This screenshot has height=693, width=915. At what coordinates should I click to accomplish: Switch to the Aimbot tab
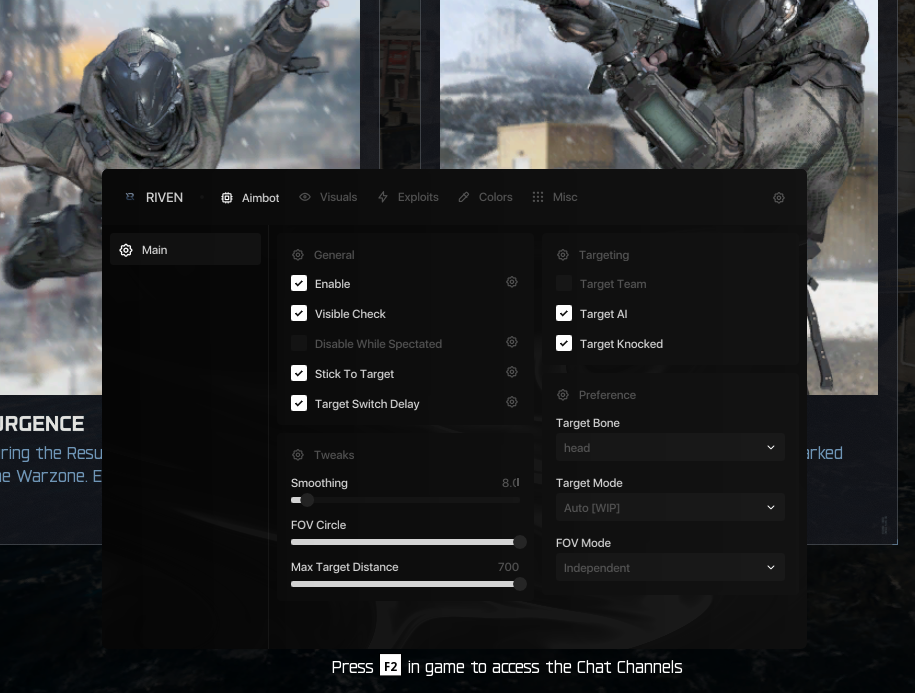click(x=250, y=198)
